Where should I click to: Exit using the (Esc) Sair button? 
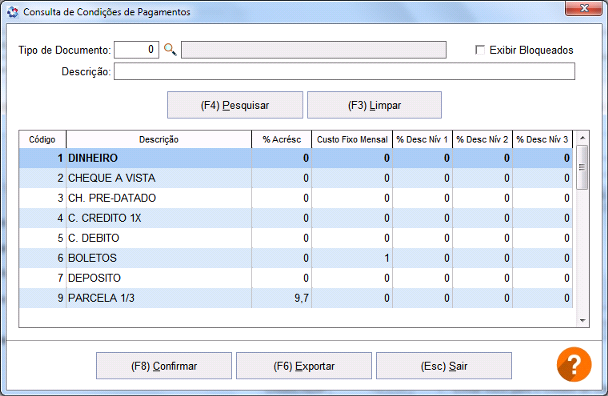[444, 366]
